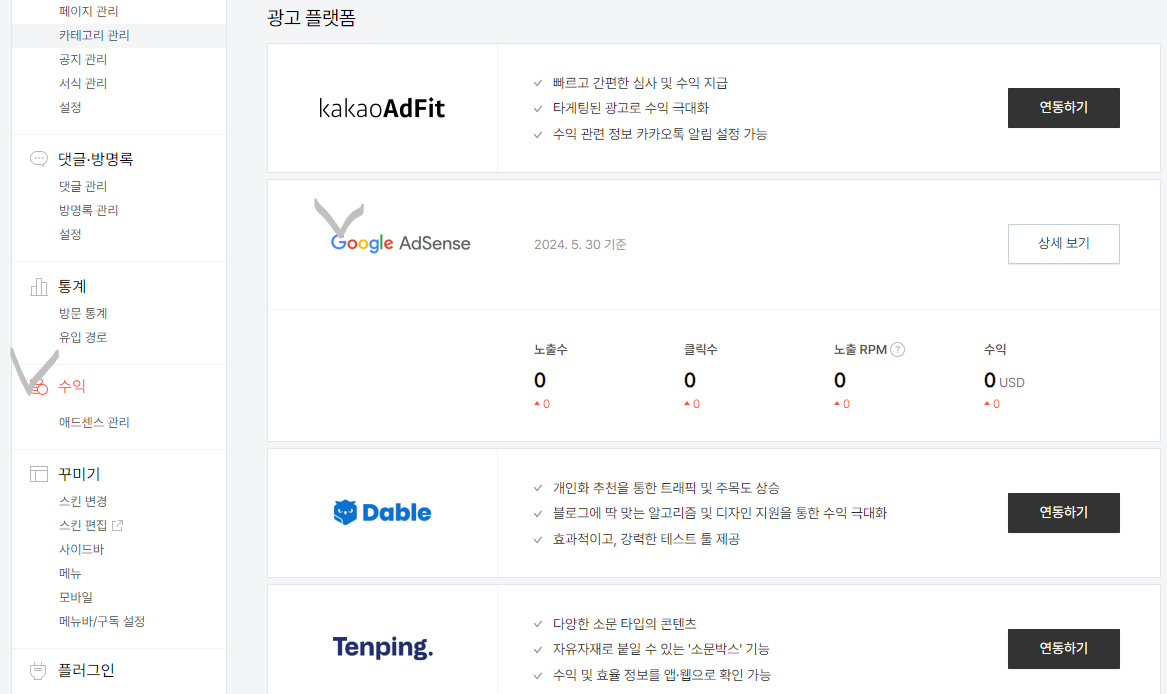Open 스킨 변경 menu item
Image resolution: width=1167 pixels, height=694 pixels.
pyautogui.click(x=83, y=501)
